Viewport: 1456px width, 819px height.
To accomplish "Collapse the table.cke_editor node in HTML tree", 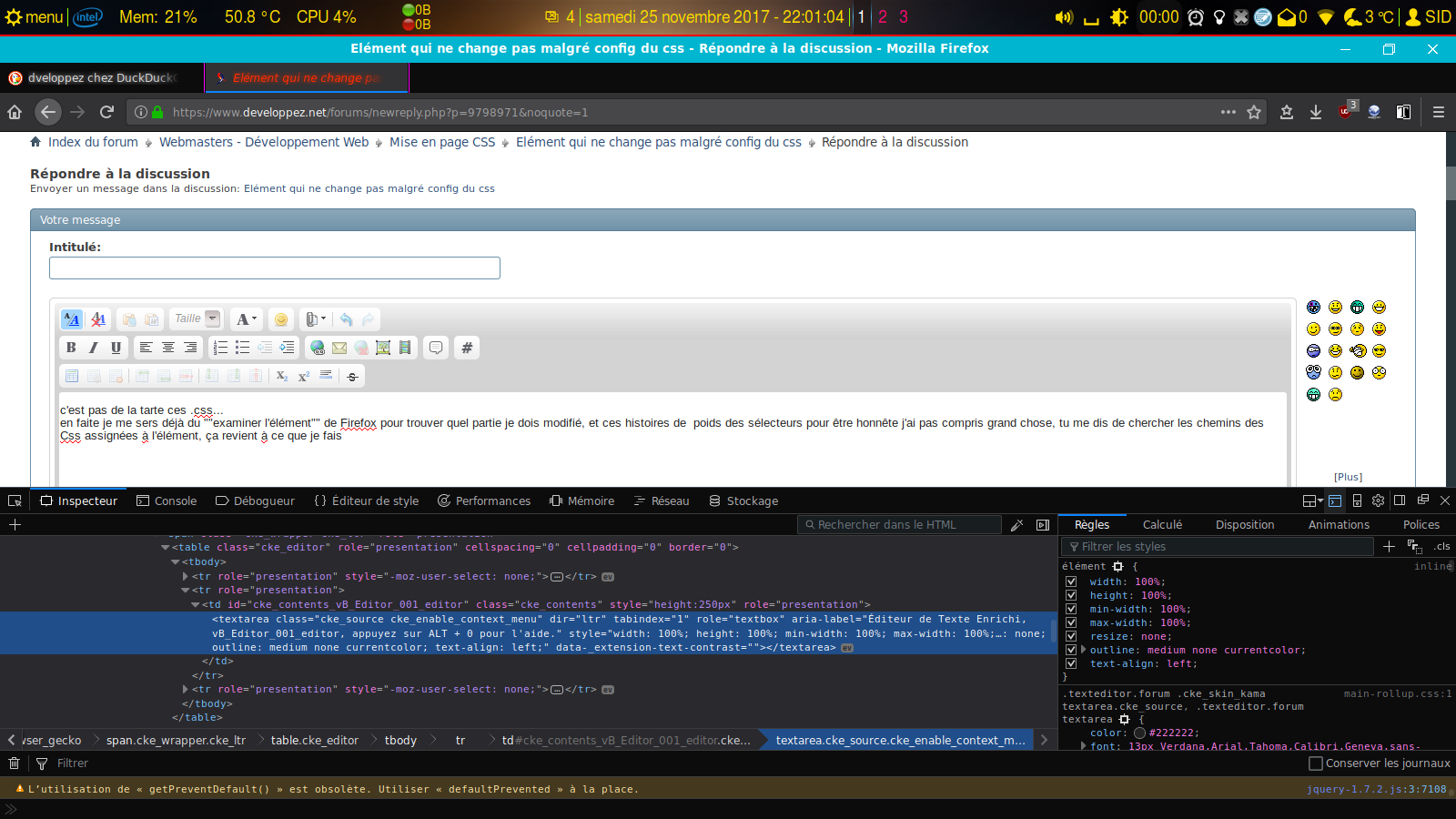I will 165,548.
